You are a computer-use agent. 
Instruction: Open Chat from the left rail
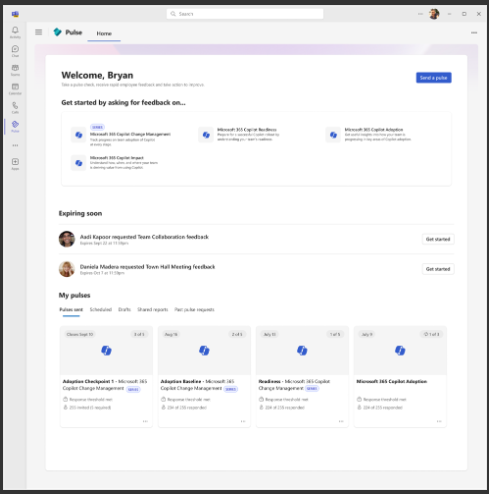15,51
